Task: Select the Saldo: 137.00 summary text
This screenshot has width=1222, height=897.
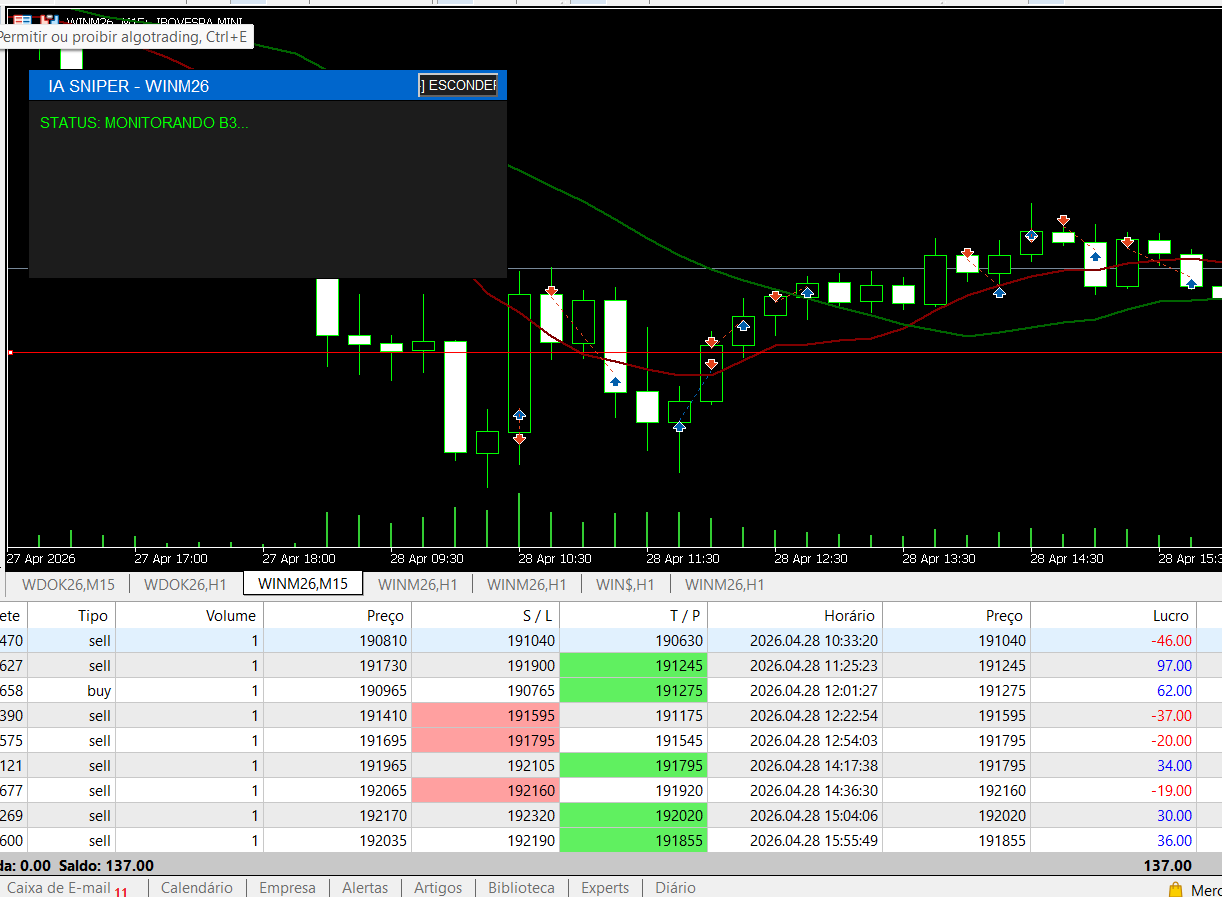Action: (x=106, y=865)
